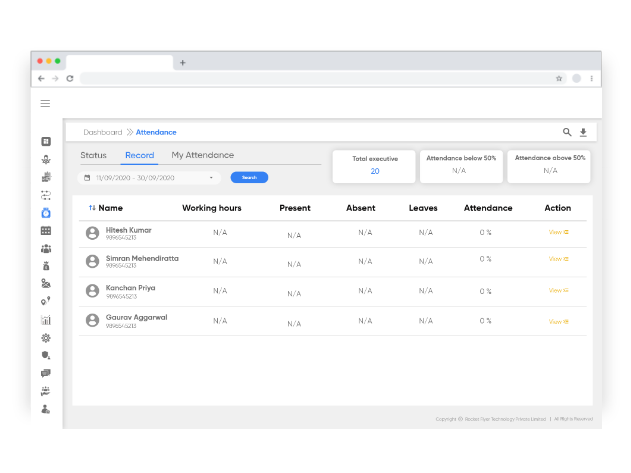Click the download icon

[583, 132]
